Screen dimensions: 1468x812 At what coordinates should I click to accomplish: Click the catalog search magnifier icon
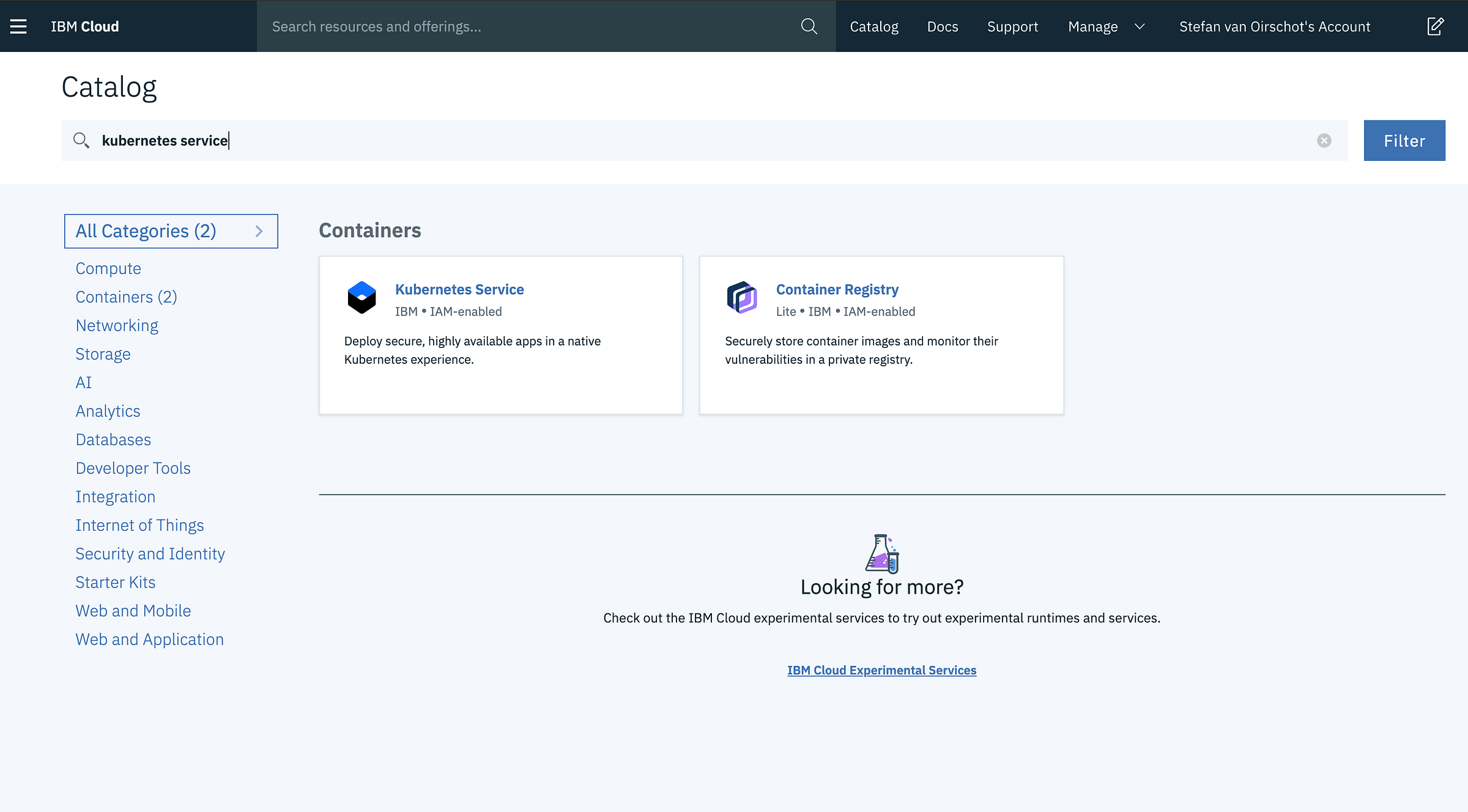tap(81, 141)
